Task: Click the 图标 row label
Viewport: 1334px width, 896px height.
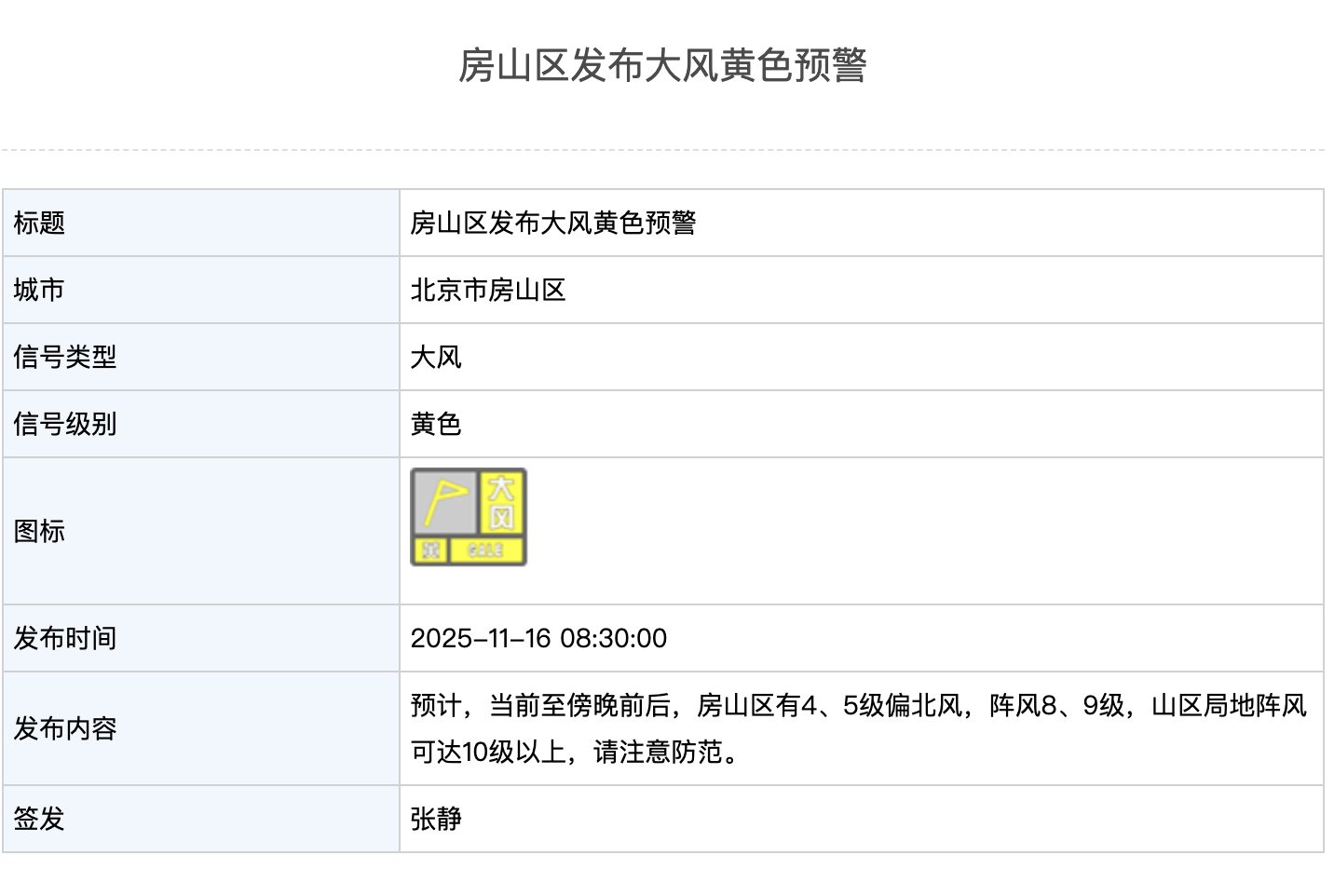Action: [x=39, y=532]
